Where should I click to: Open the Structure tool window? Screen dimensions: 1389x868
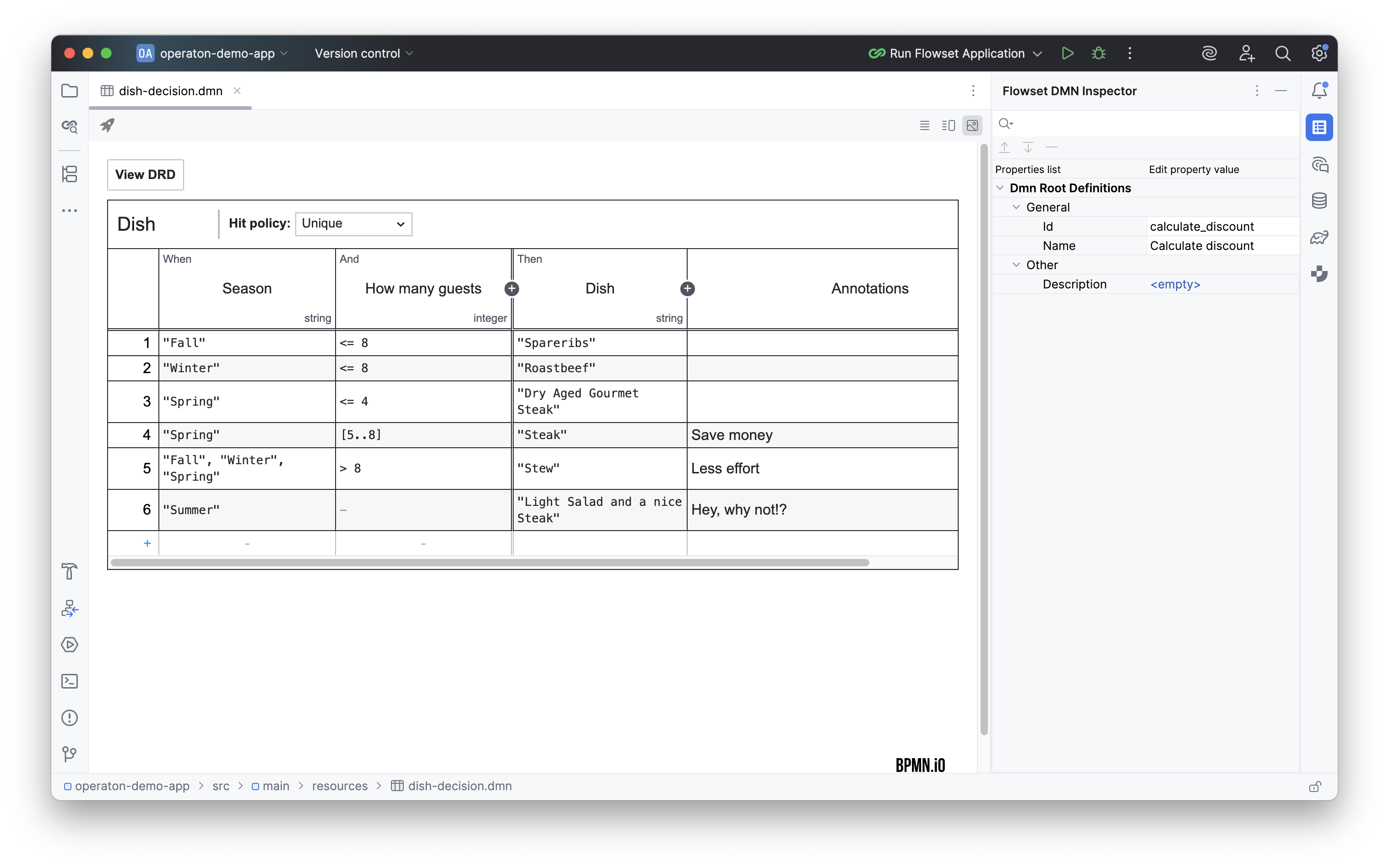pyautogui.click(x=70, y=174)
